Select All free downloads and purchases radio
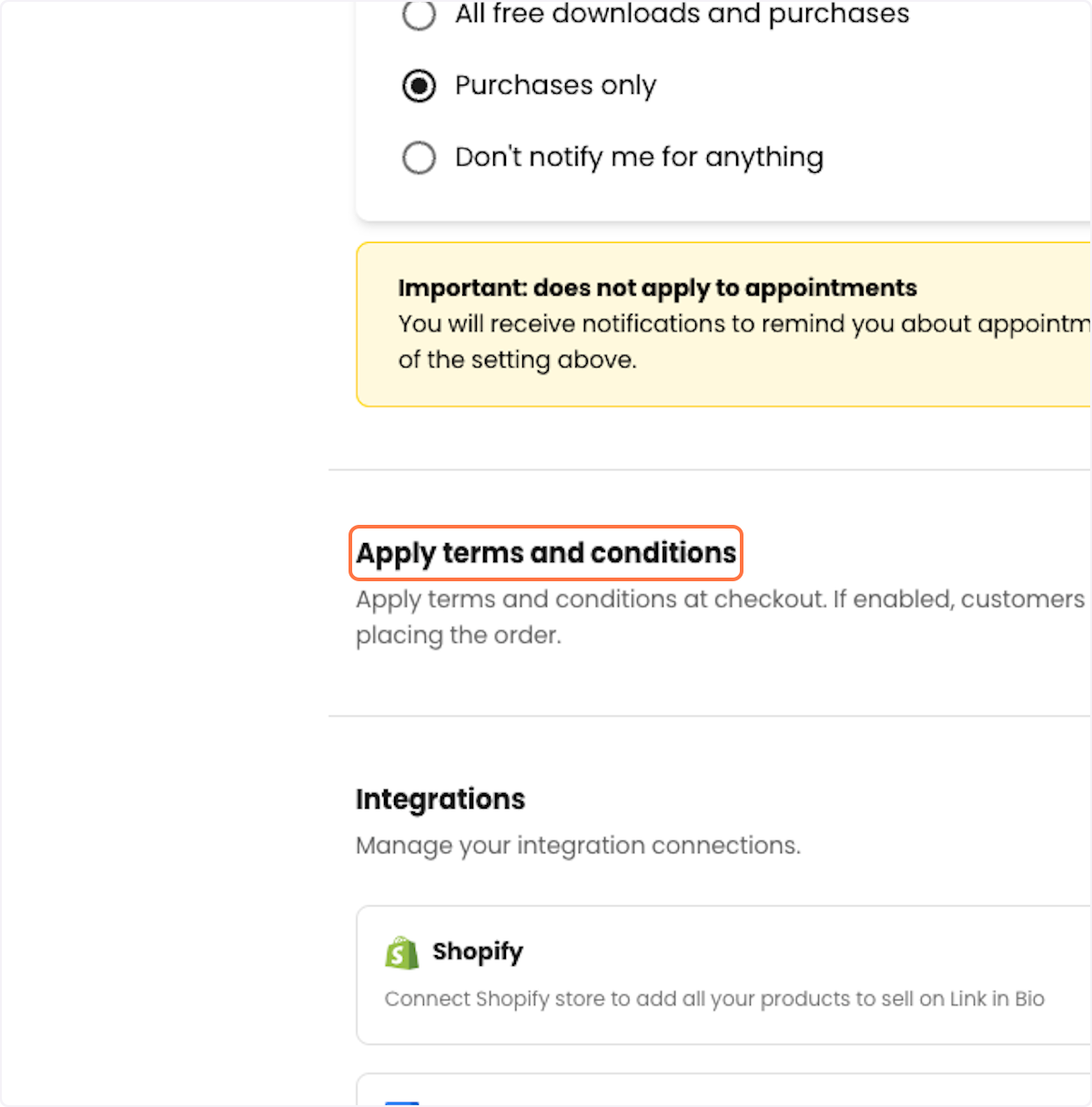 (419, 15)
